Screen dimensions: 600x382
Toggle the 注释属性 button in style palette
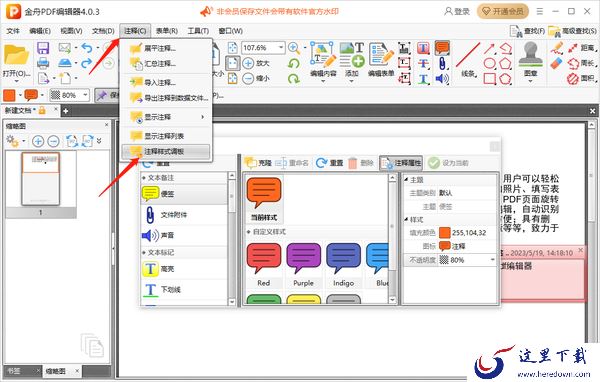pyautogui.click(x=401, y=163)
